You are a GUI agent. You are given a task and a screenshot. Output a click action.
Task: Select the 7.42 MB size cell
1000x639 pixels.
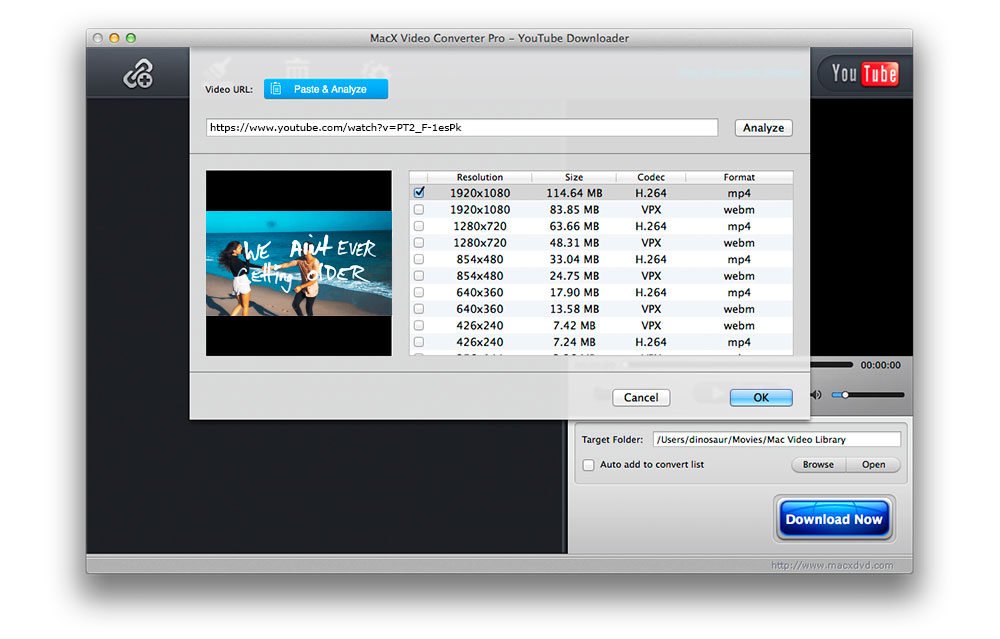coord(574,325)
